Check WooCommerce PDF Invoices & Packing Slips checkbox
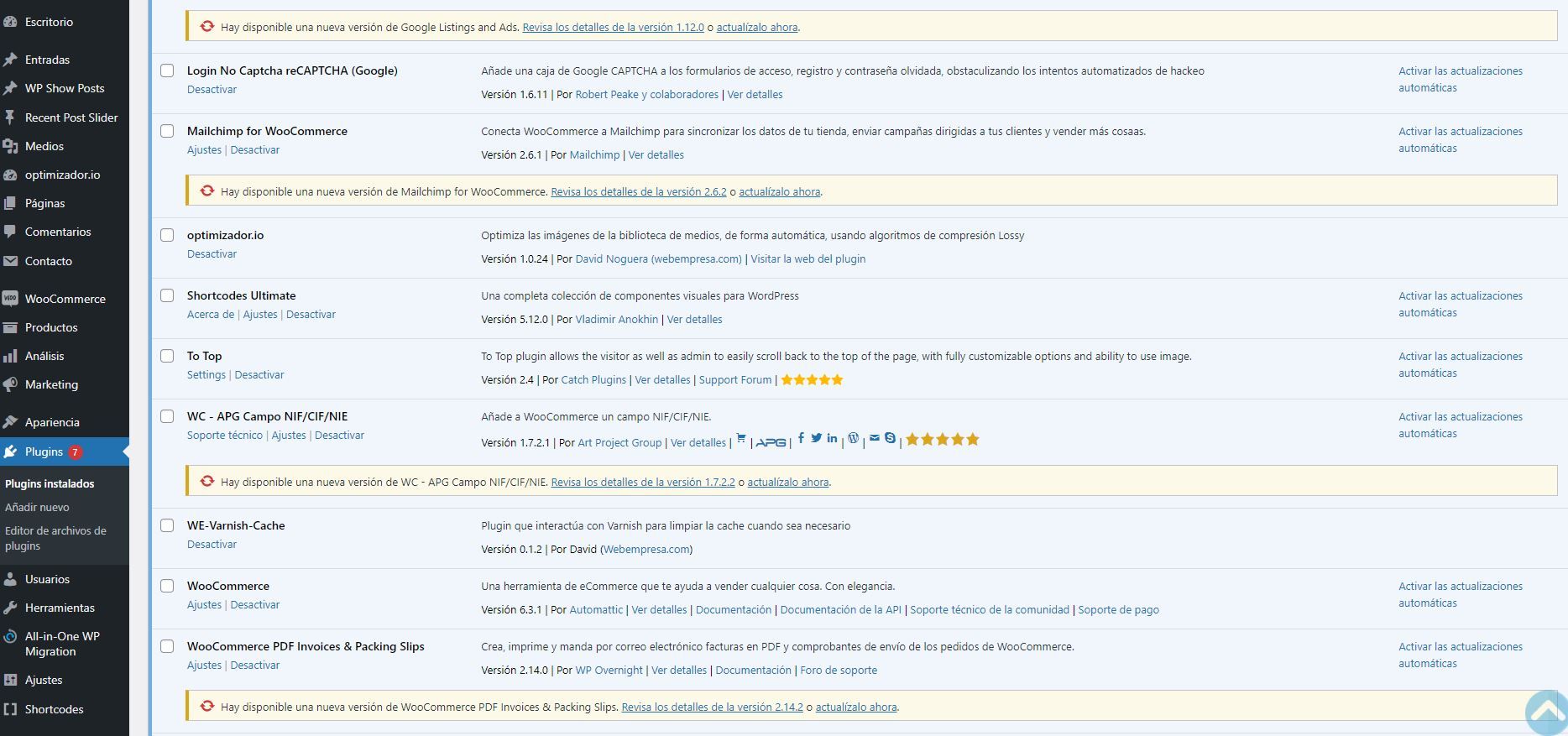This screenshot has height=736, width=1568. (x=167, y=646)
